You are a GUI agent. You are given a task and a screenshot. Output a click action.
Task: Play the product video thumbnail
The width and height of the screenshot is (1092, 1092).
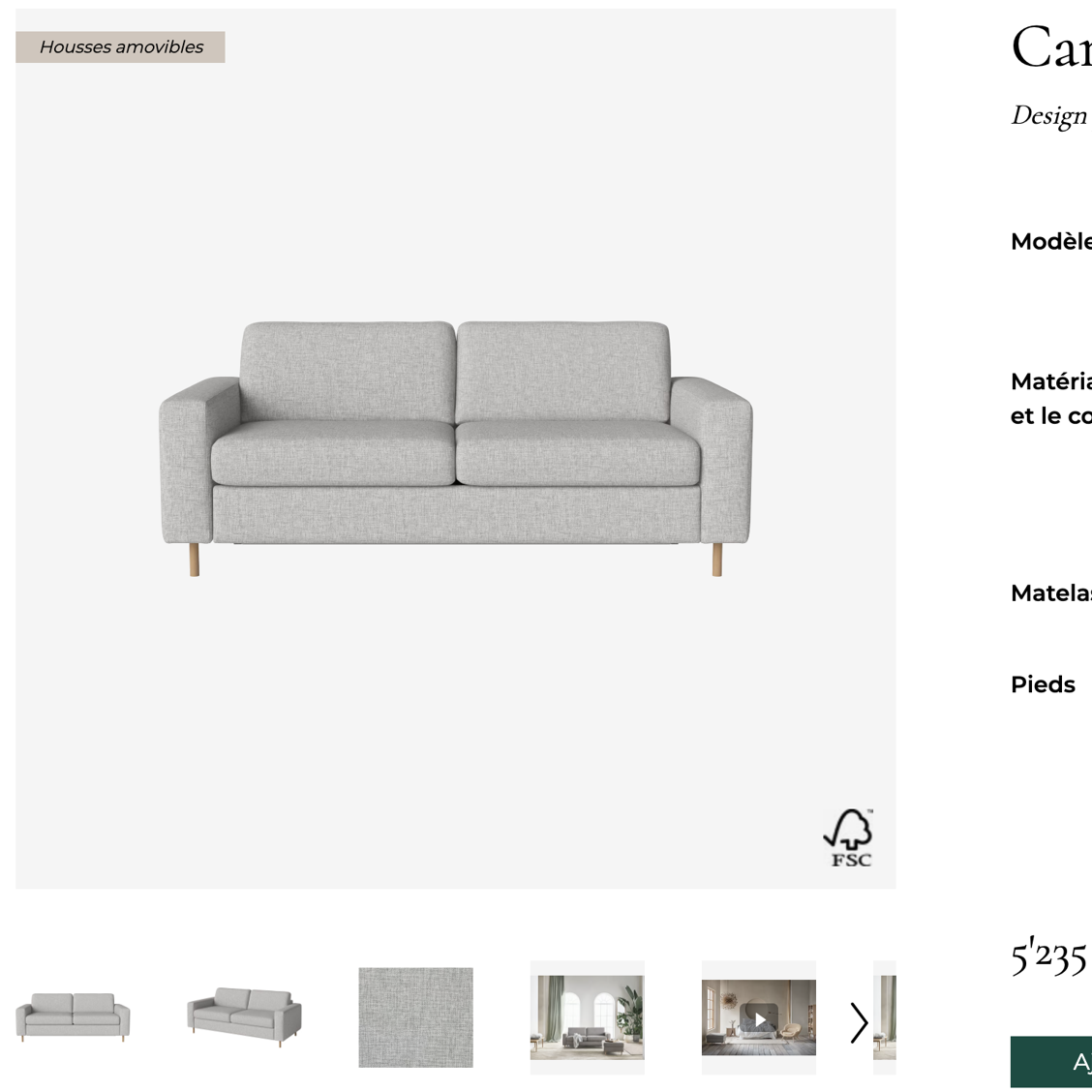[758, 1017]
